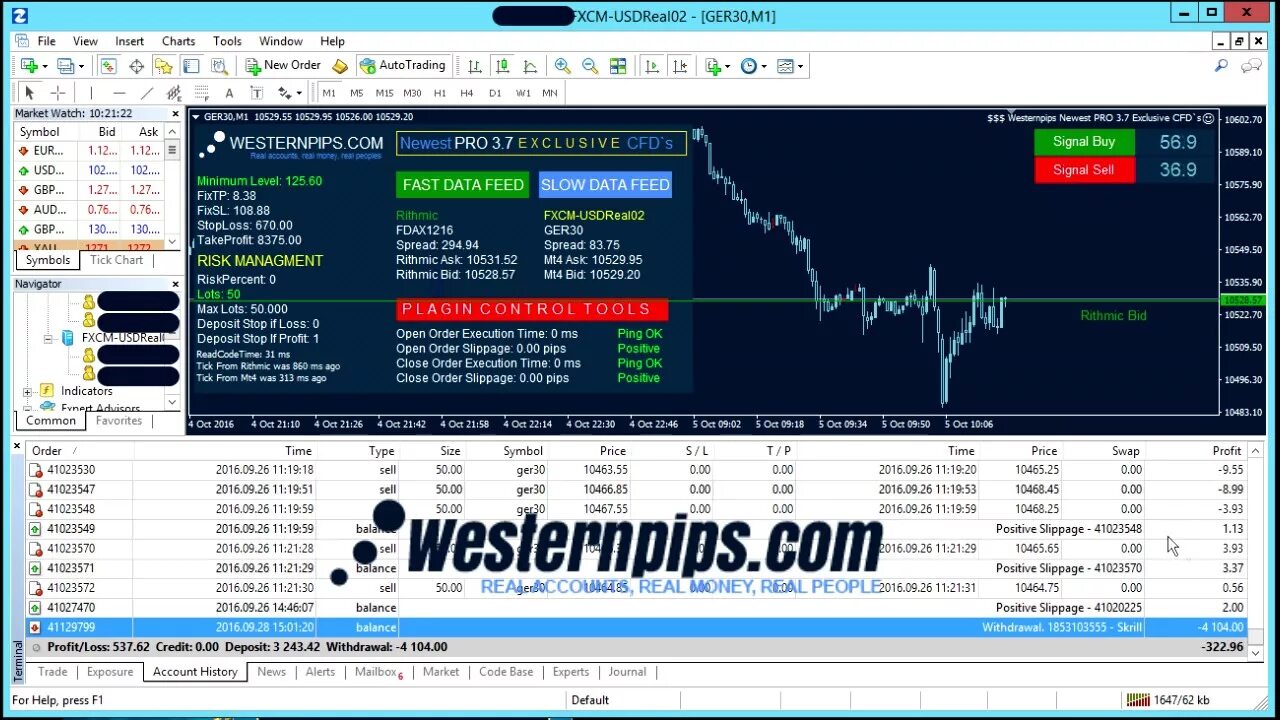1280x720 pixels.
Task: Tile windows with the grid icon
Action: (x=618, y=66)
